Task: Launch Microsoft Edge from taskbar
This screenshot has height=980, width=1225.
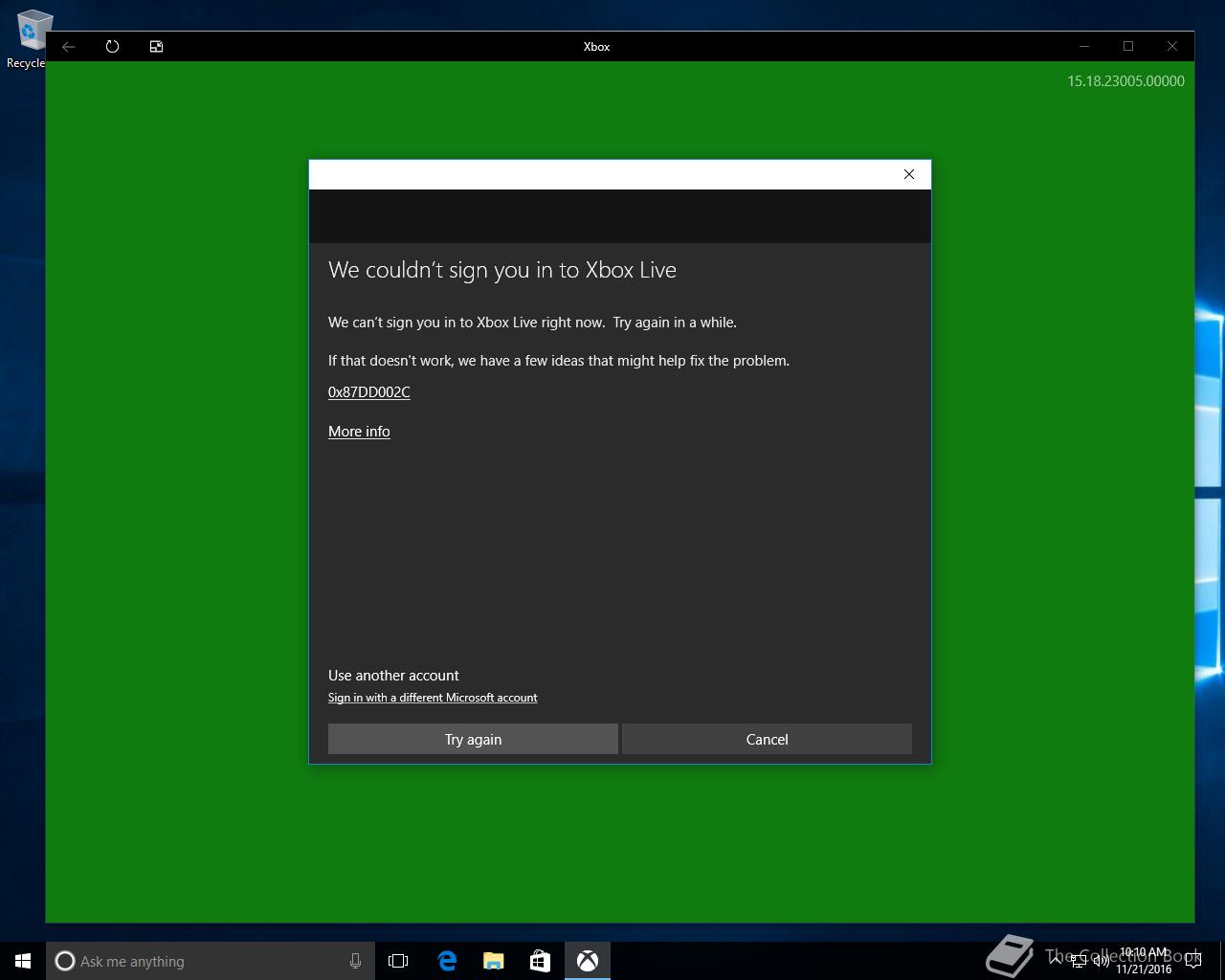Action: tap(446, 961)
